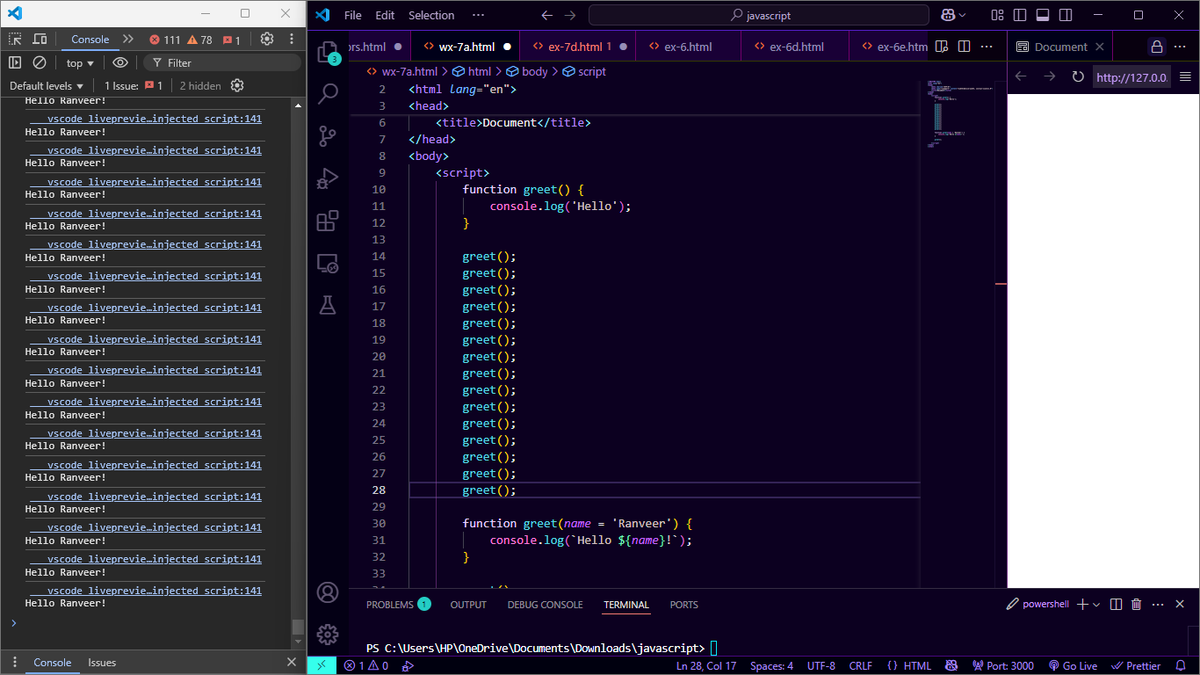This screenshot has height=675, width=1200.
Task: Open the Explorer view in the activity bar
Action: (327, 53)
